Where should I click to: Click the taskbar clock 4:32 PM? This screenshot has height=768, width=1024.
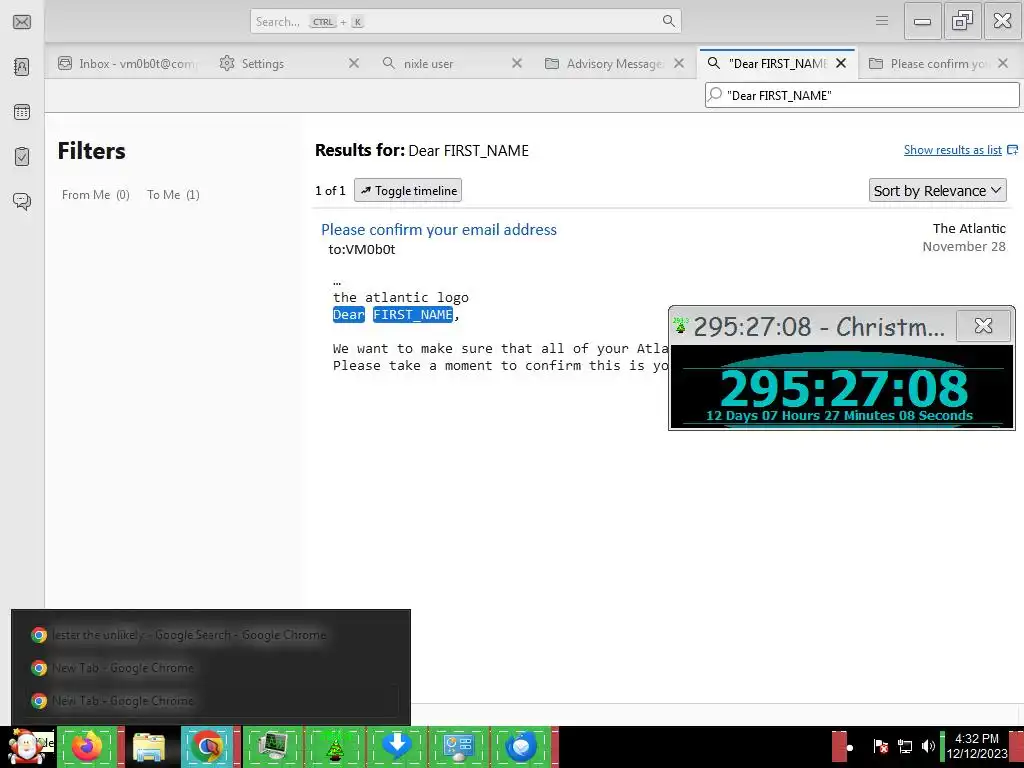click(x=977, y=746)
